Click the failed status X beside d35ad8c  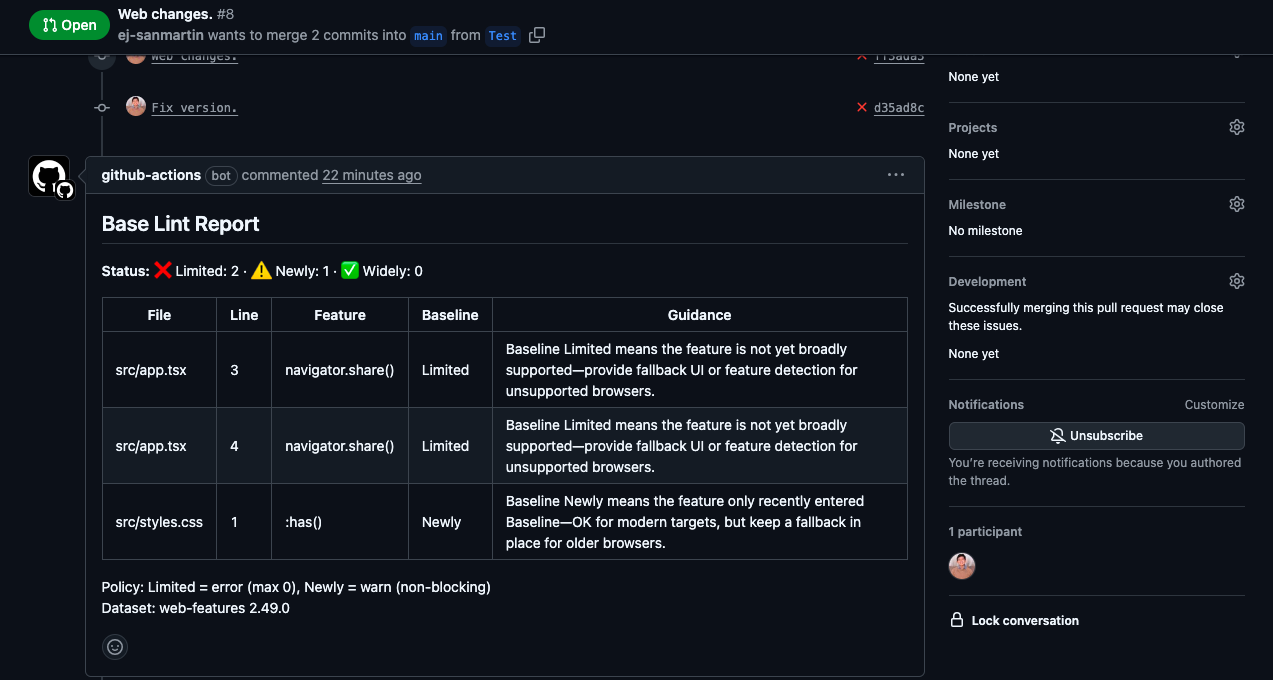point(861,107)
